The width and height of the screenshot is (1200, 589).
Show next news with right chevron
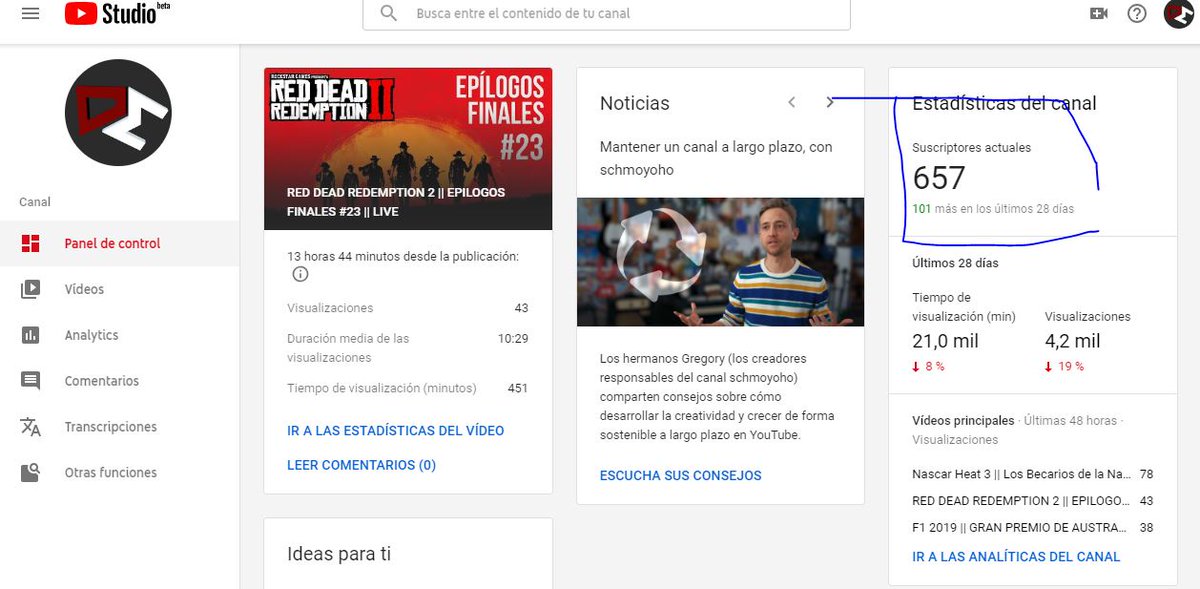830,102
